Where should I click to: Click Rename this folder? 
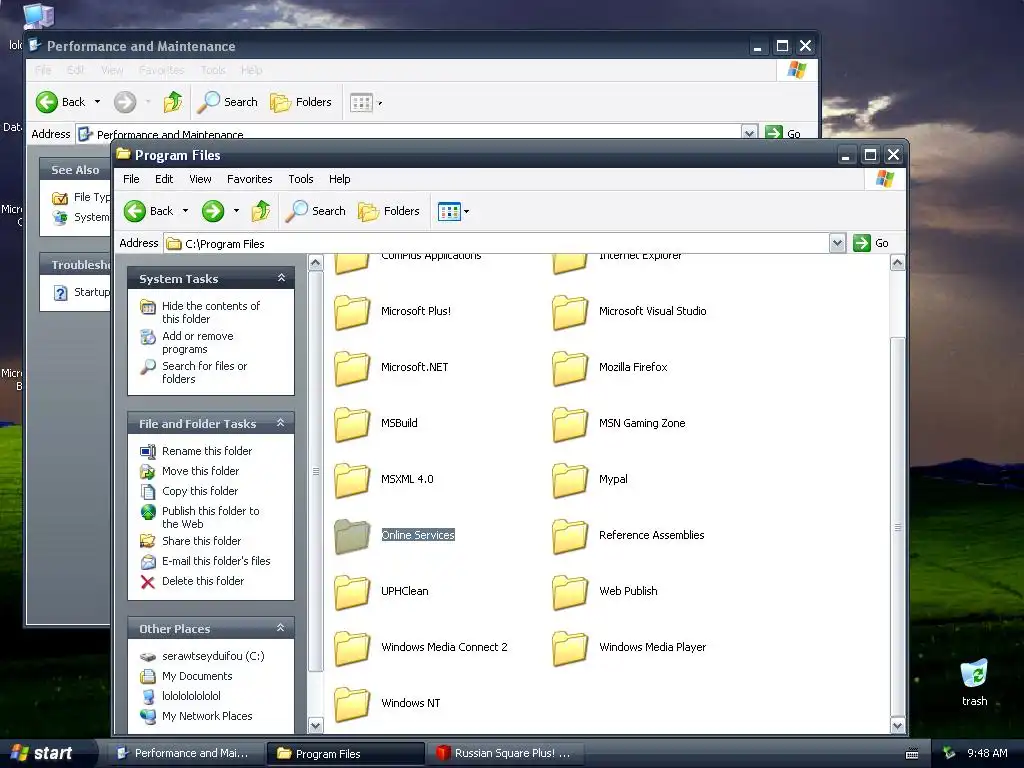(207, 451)
